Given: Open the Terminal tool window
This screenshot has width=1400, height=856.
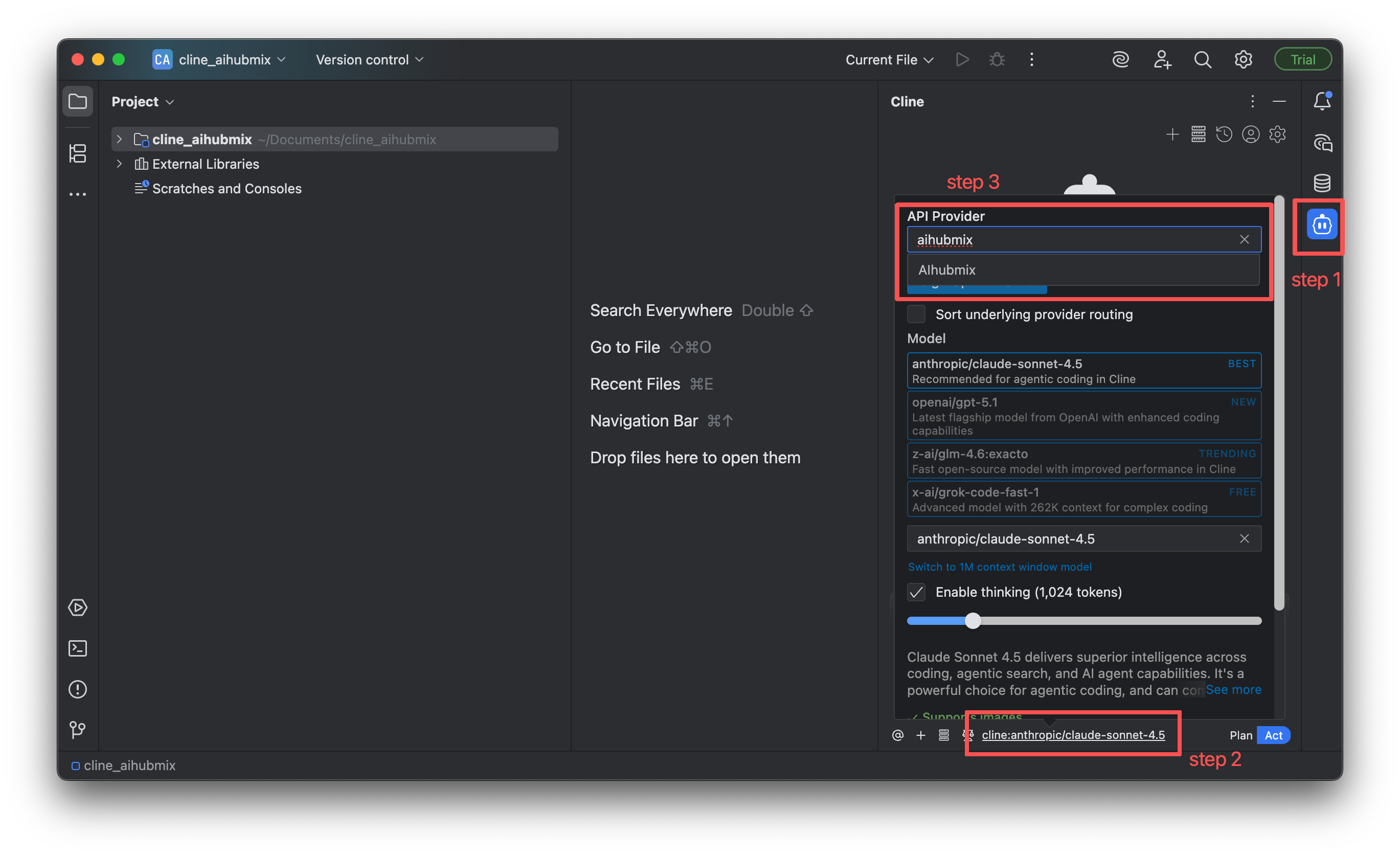Looking at the screenshot, I should [78, 648].
